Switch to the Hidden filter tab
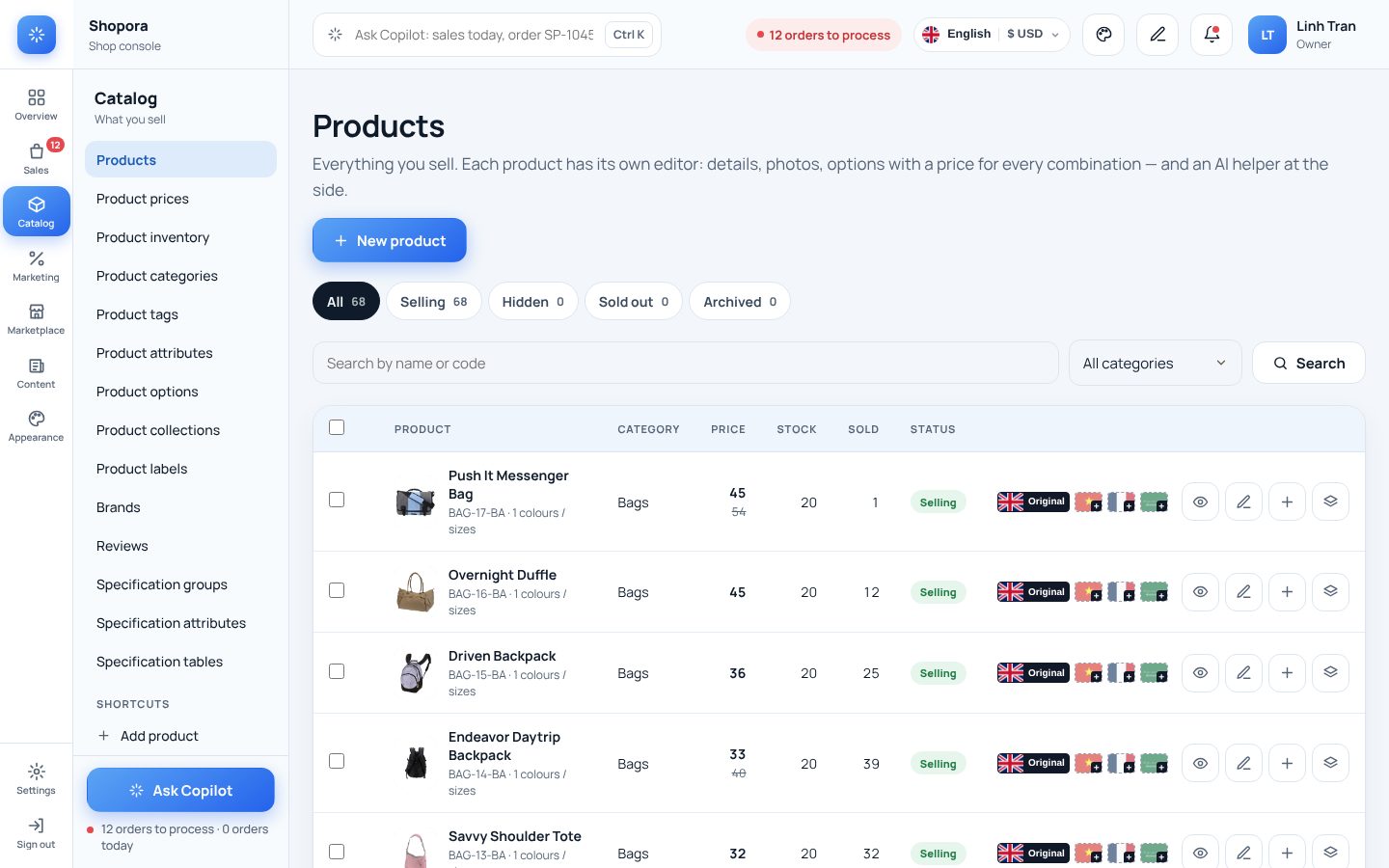This screenshot has height=868, width=1389. (x=533, y=302)
